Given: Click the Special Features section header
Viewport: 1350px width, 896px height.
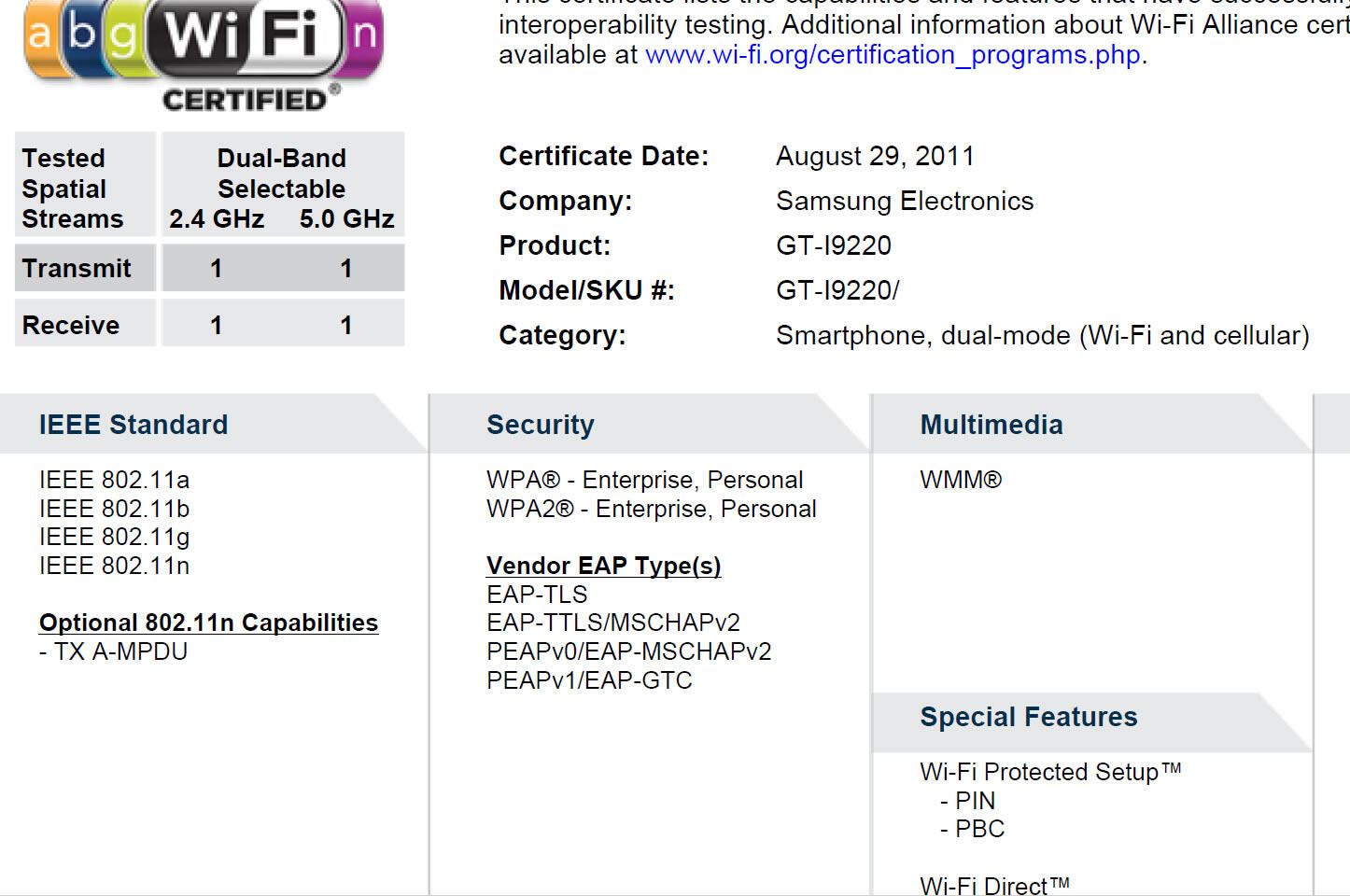Looking at the screenshot, I should [1029, 717].
